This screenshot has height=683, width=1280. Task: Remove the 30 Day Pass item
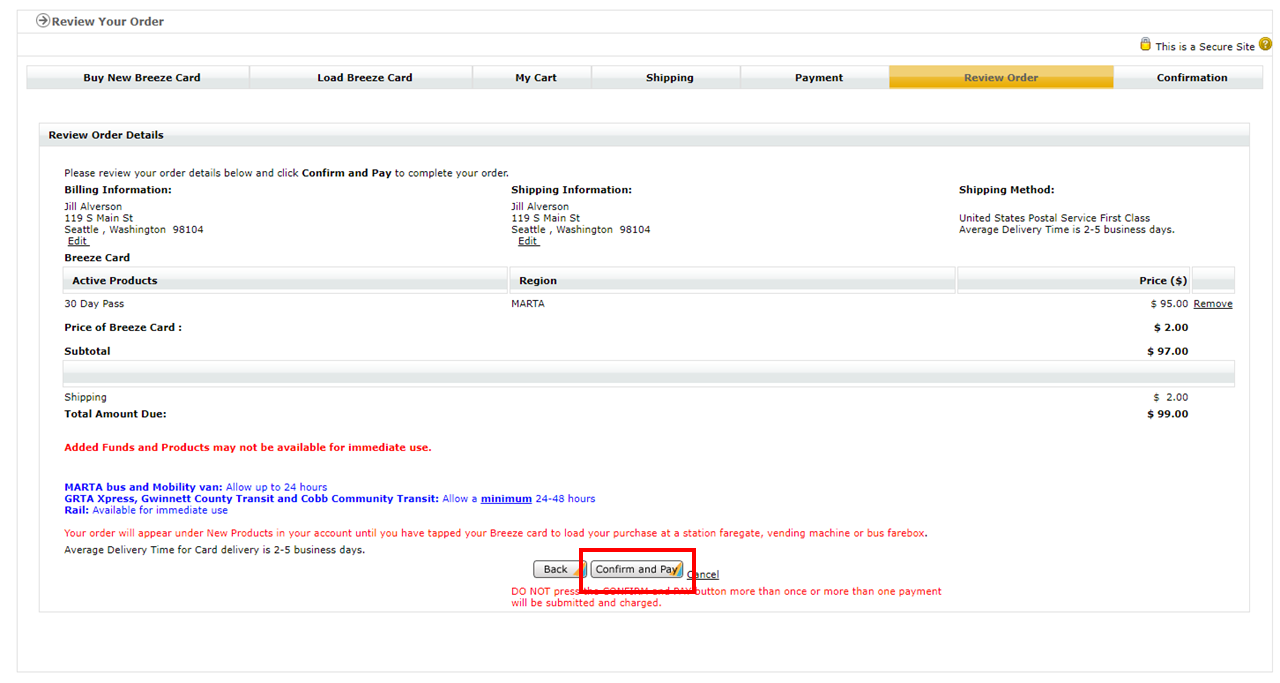1213,304
